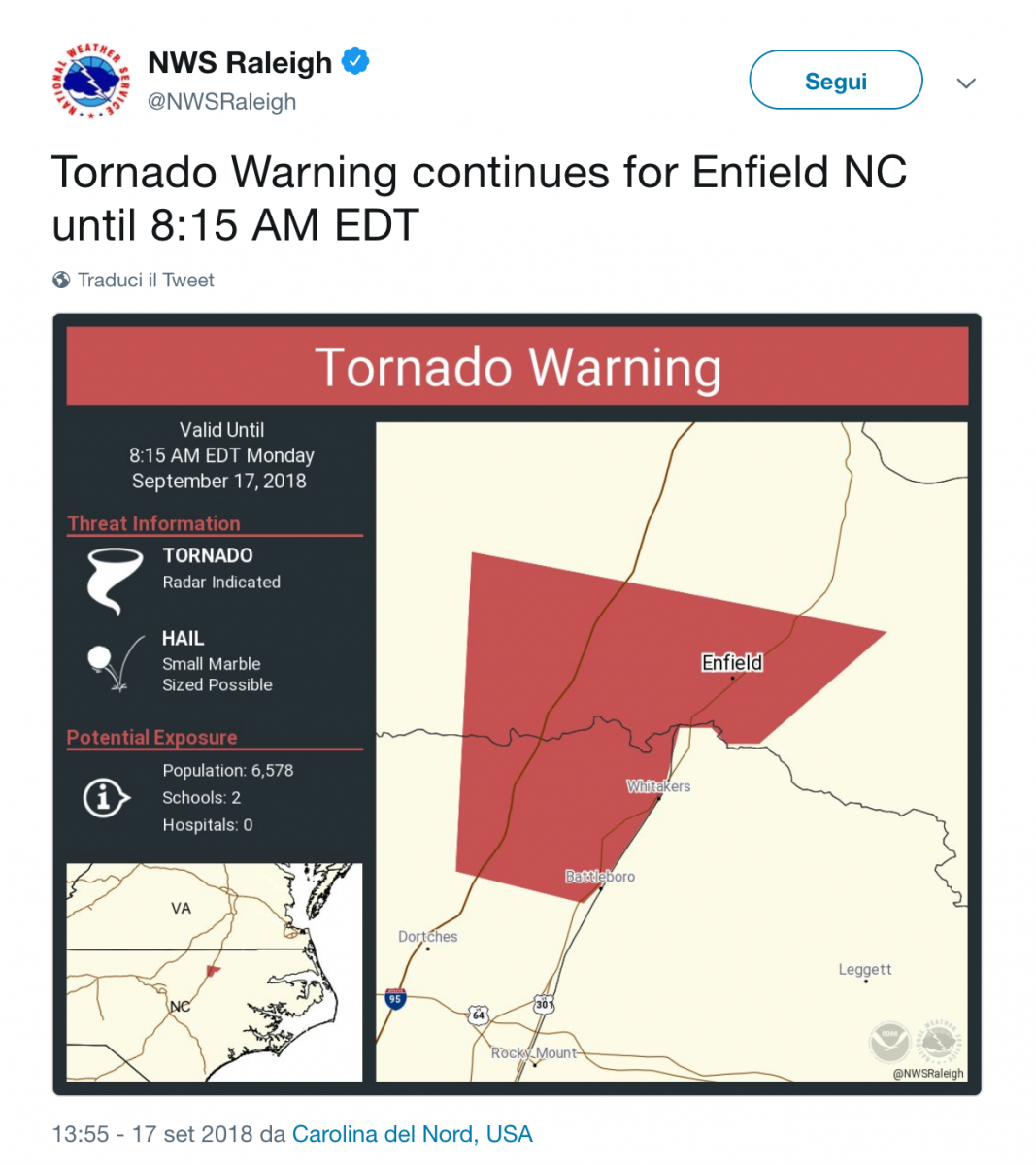Screen dimensions: 1036x1165
Task: Click the Enfield label on the map
Action: click(732, 662)
